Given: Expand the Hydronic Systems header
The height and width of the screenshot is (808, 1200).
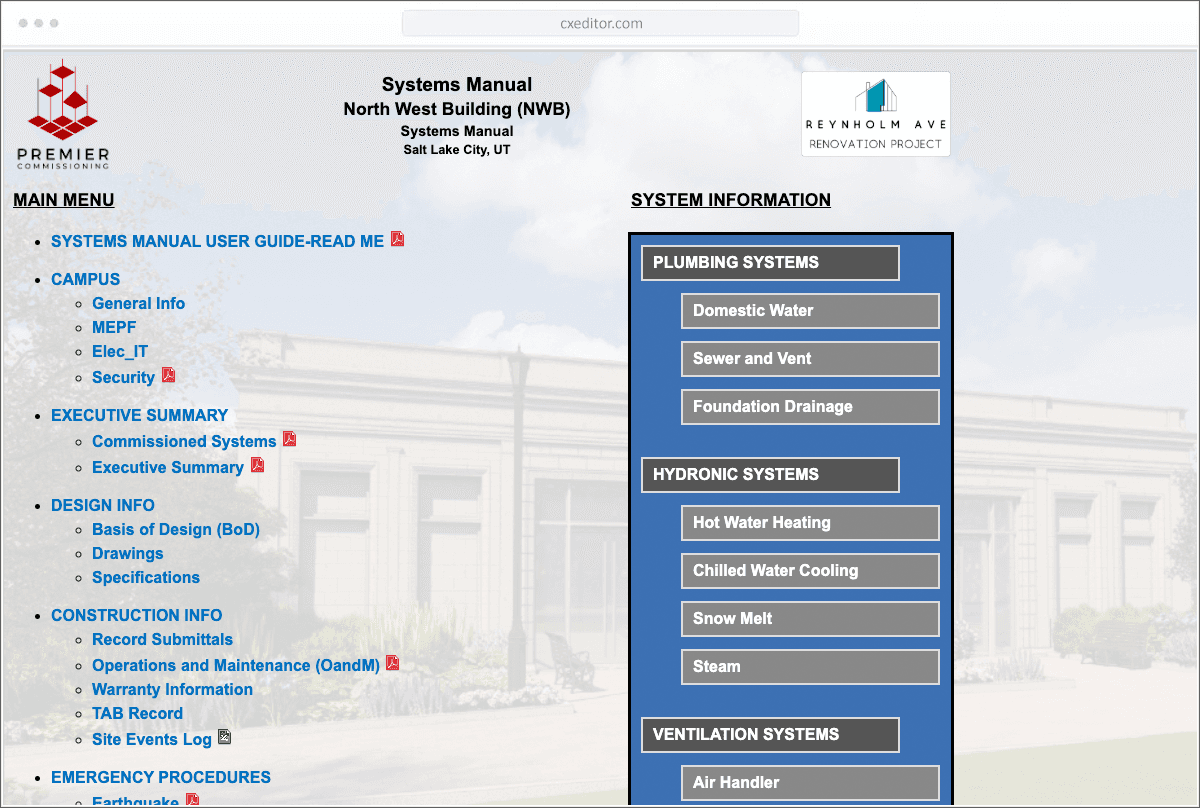Looking at the screenshot, I should pos(770,475).
